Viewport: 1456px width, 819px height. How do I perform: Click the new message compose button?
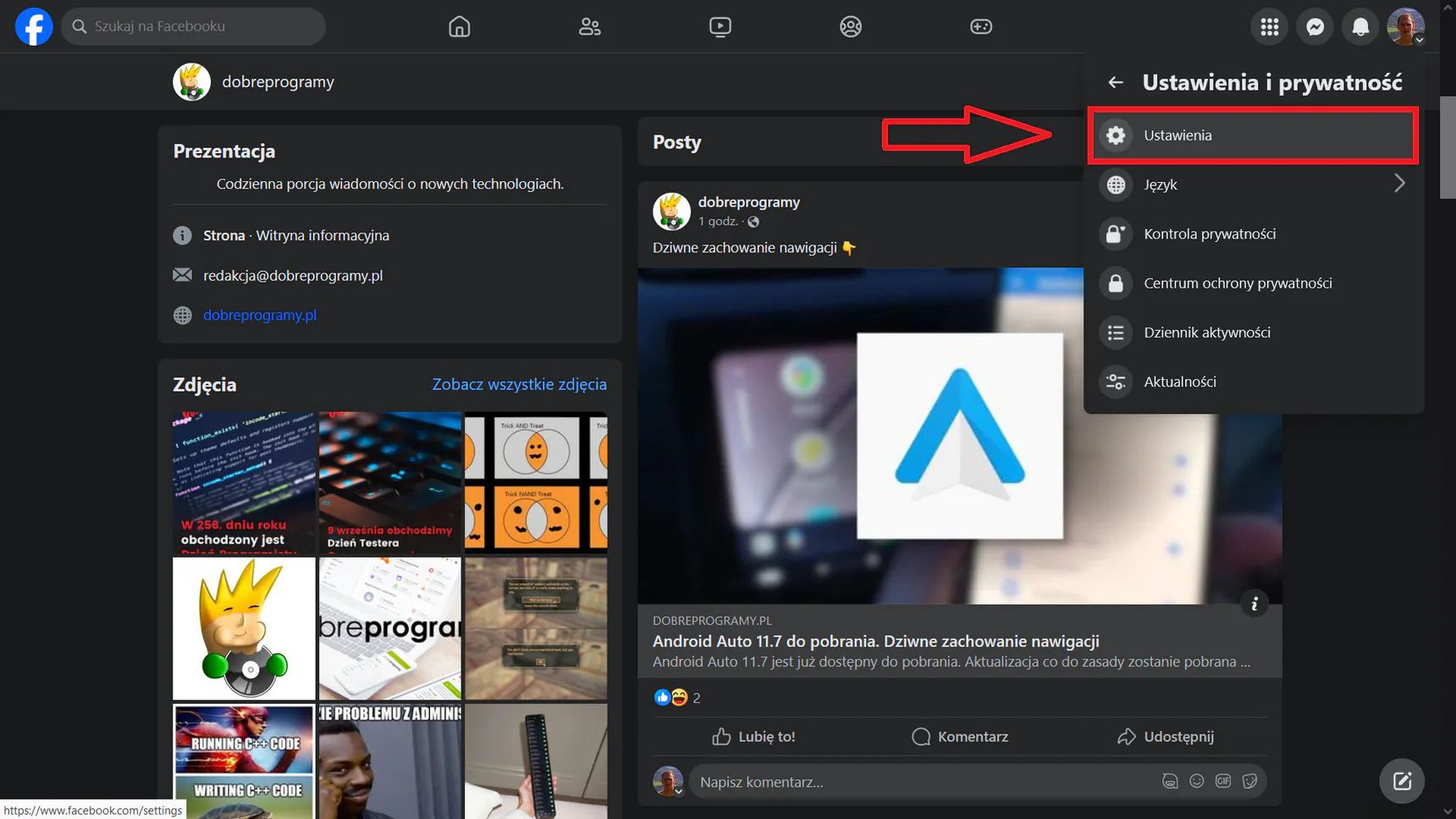click(1402, 781)
